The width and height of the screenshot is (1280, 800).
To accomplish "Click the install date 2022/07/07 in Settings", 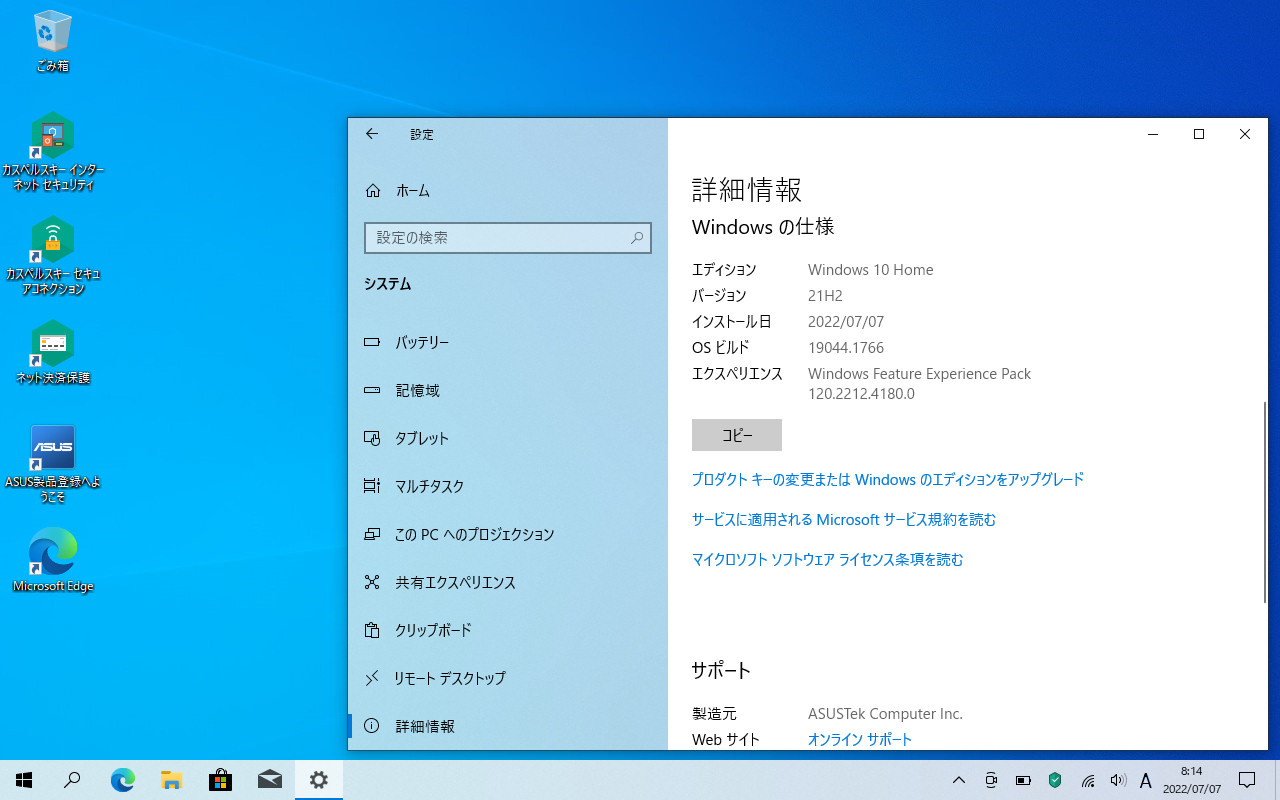I will tap(846, 321).
